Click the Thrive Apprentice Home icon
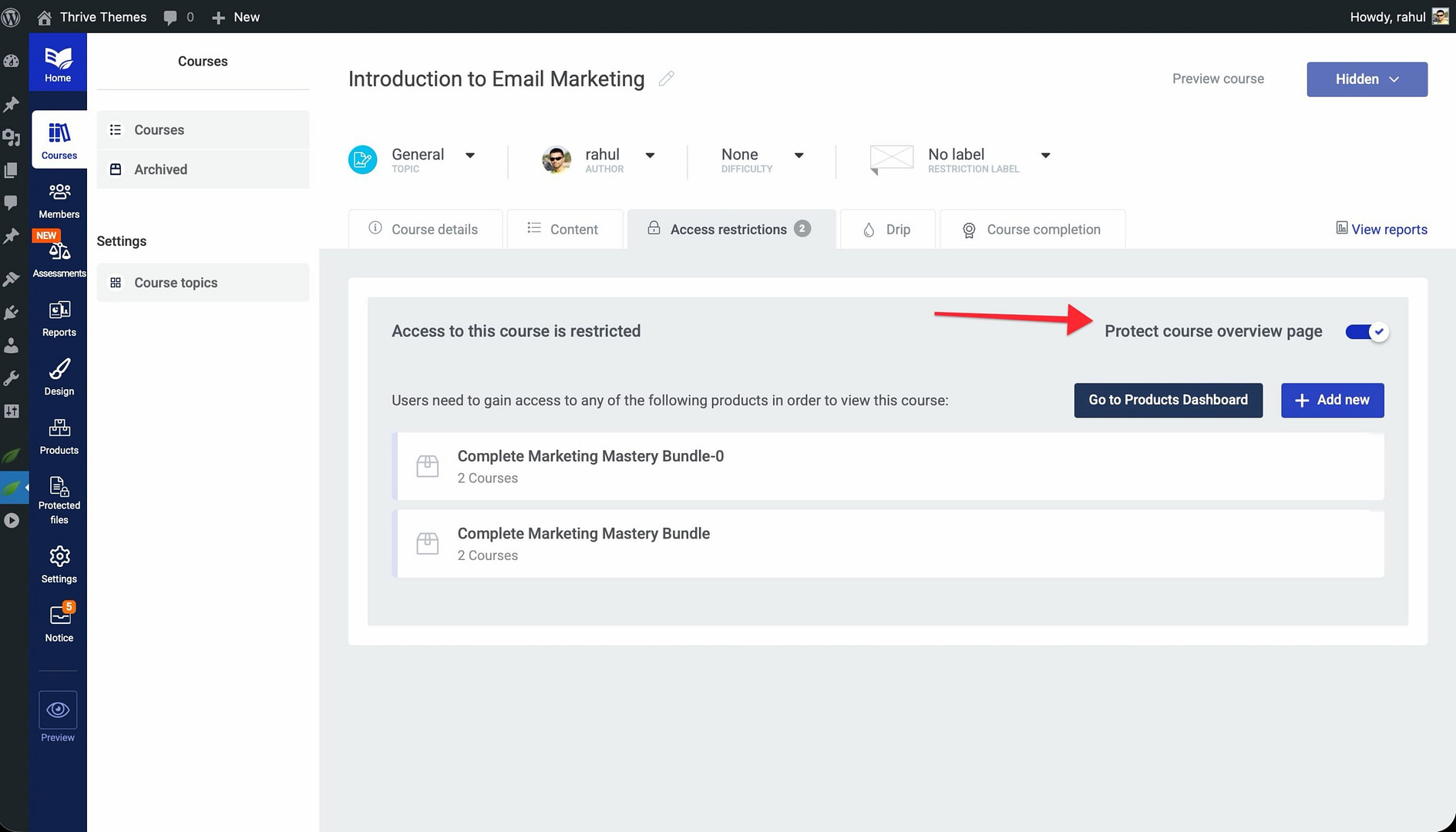This screenshot has height=832, width=1456. coord(58,63)
